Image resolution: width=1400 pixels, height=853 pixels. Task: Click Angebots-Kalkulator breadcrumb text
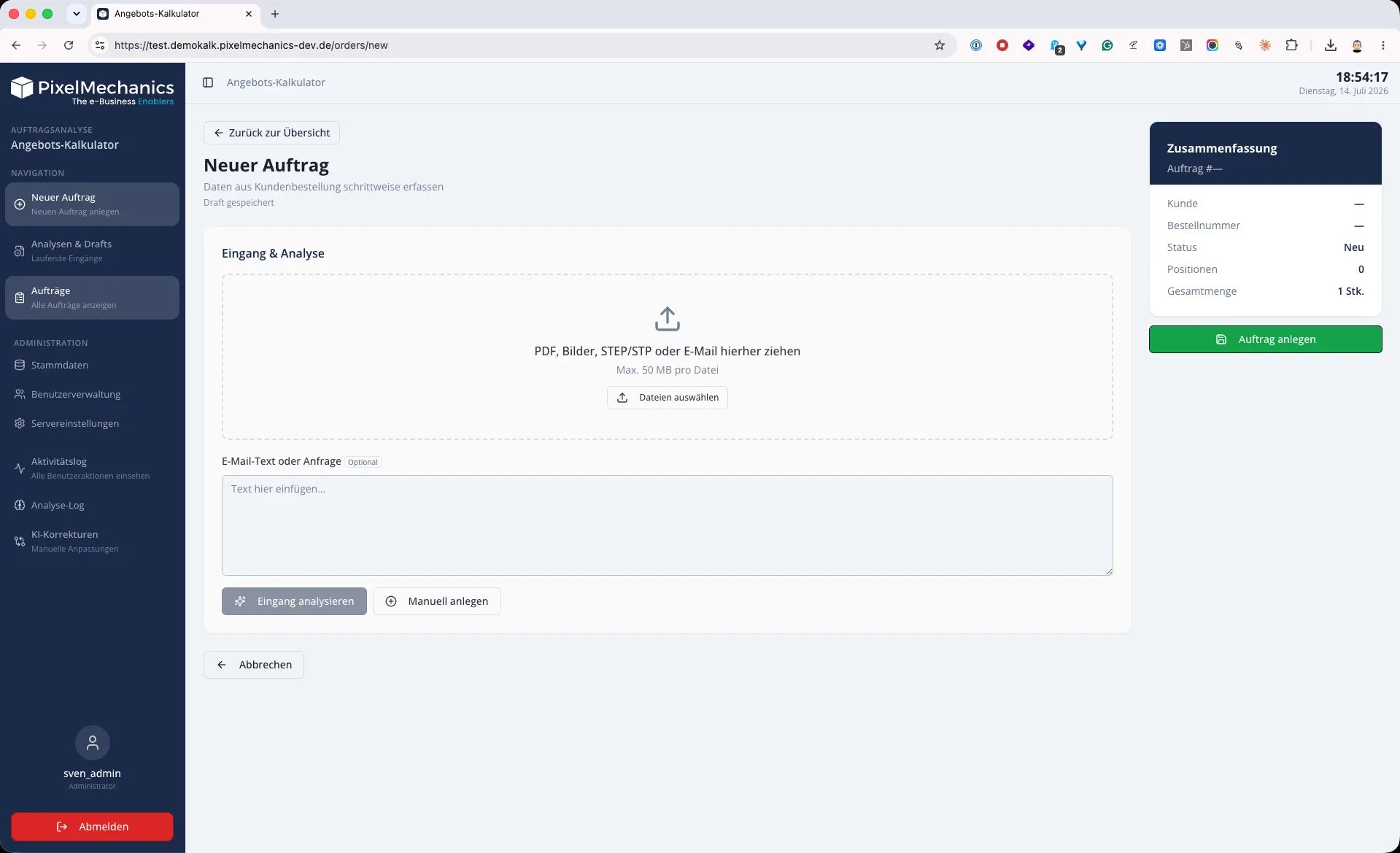[x=276, y=82]
